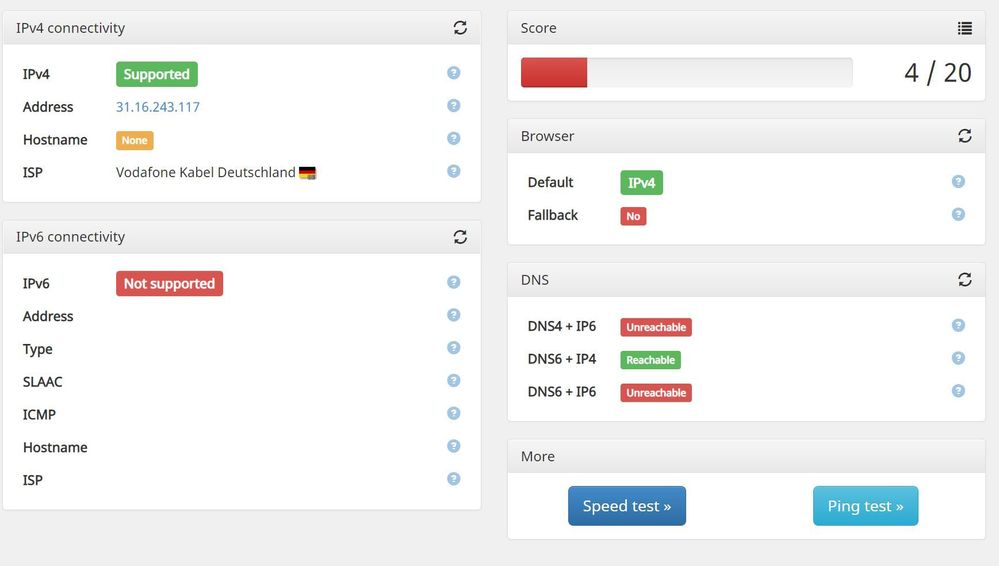
Task: Click the Score panel title
Action: pos(538,28)
